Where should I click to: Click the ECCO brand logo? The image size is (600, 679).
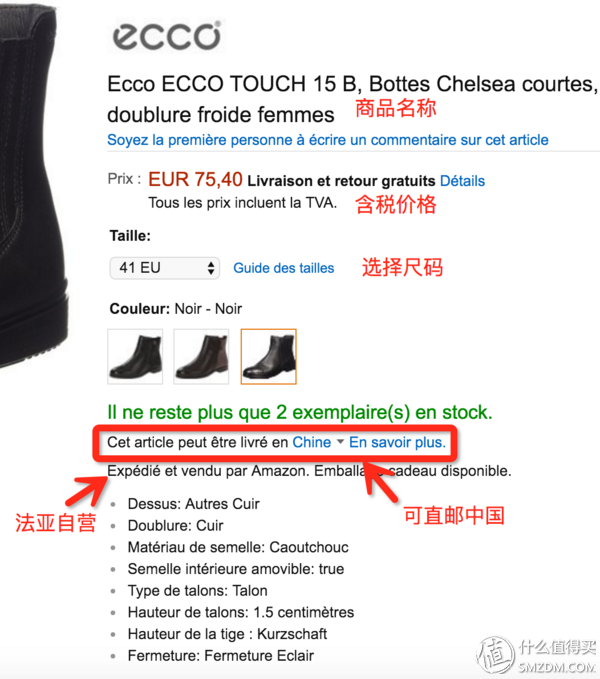click(x=167, y=36)
